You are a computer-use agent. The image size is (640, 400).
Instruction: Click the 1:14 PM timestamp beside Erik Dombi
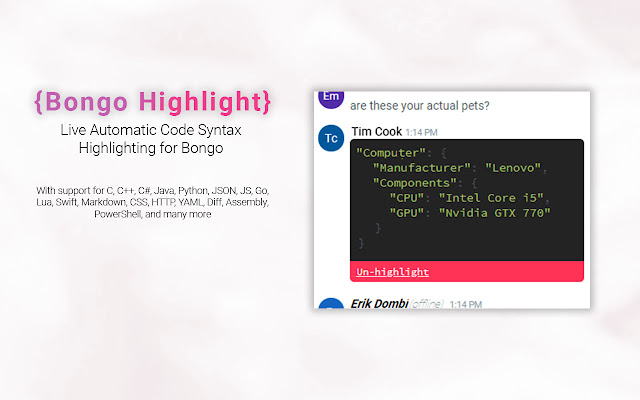466,304
